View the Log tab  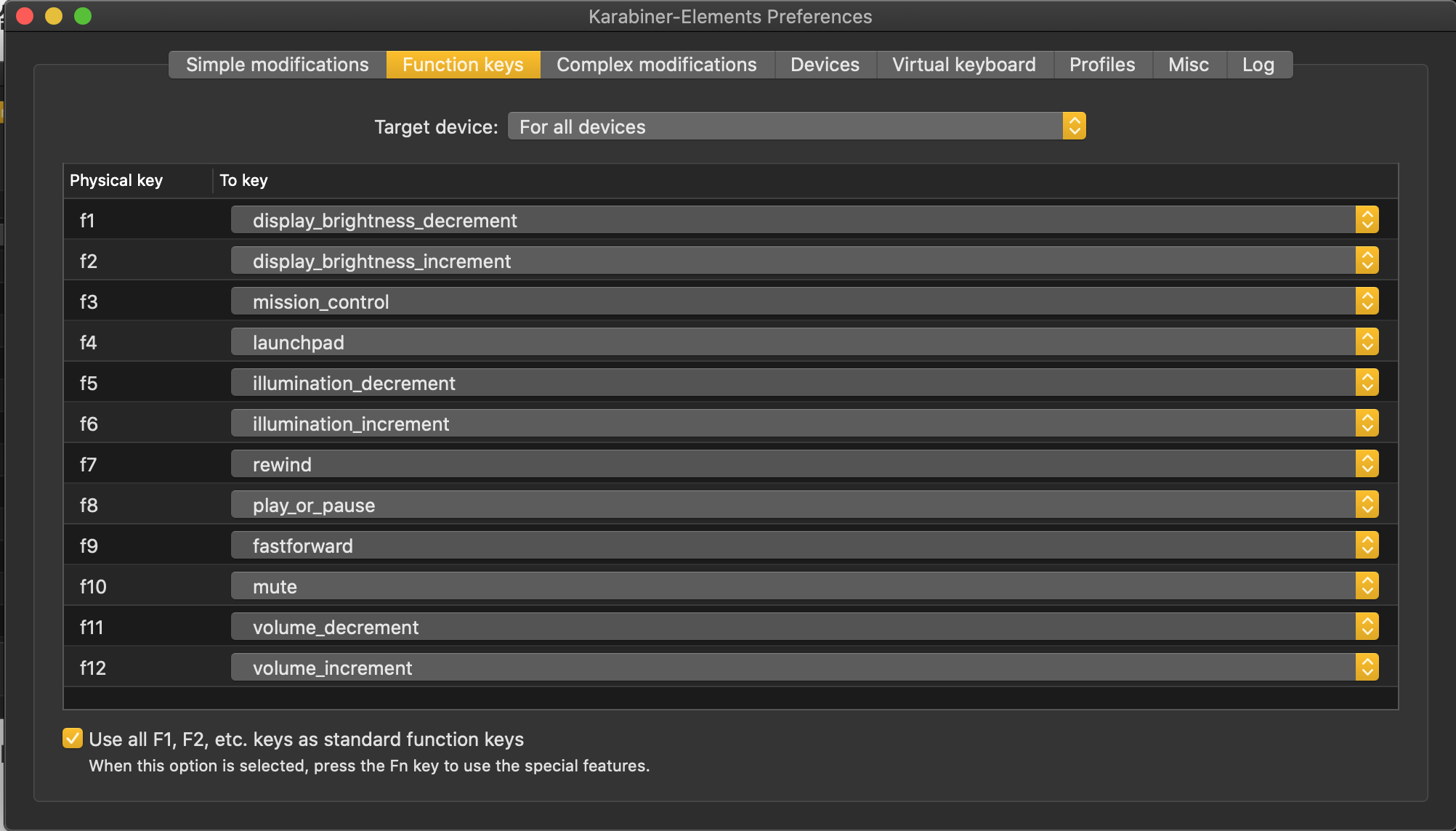[x=1258, y=65]
